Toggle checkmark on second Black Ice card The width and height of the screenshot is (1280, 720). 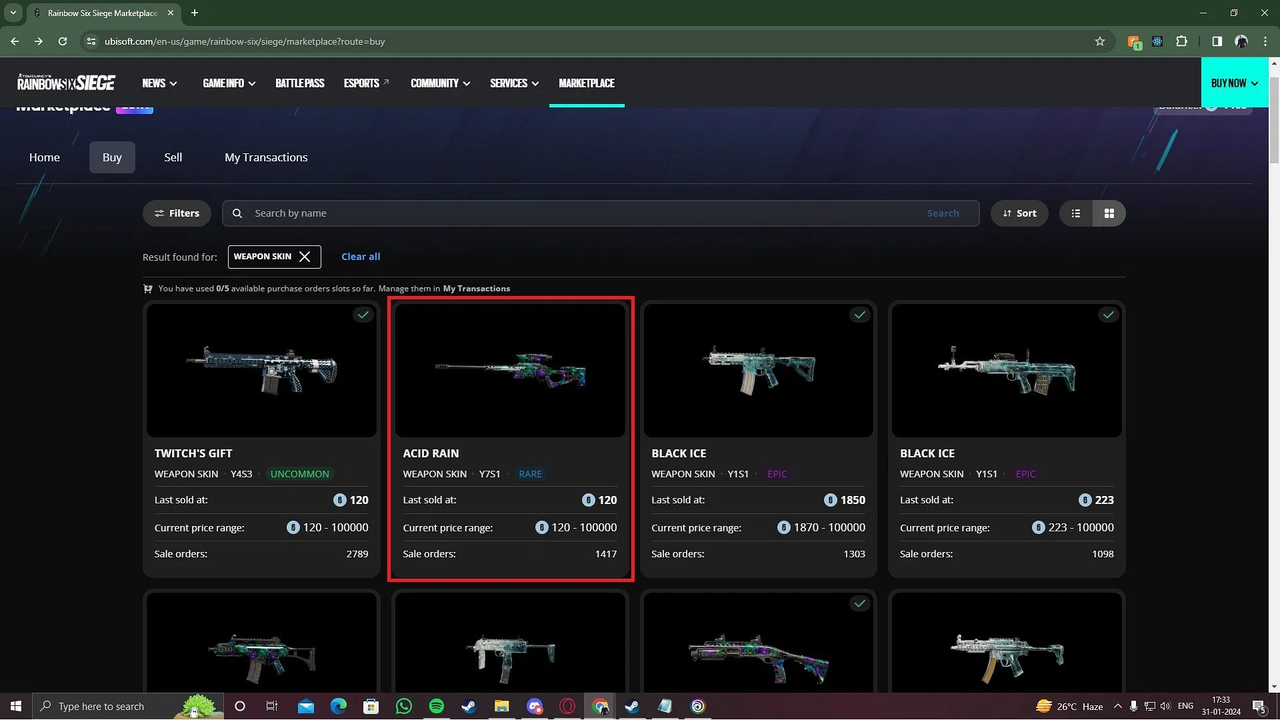click(1108, 315)
